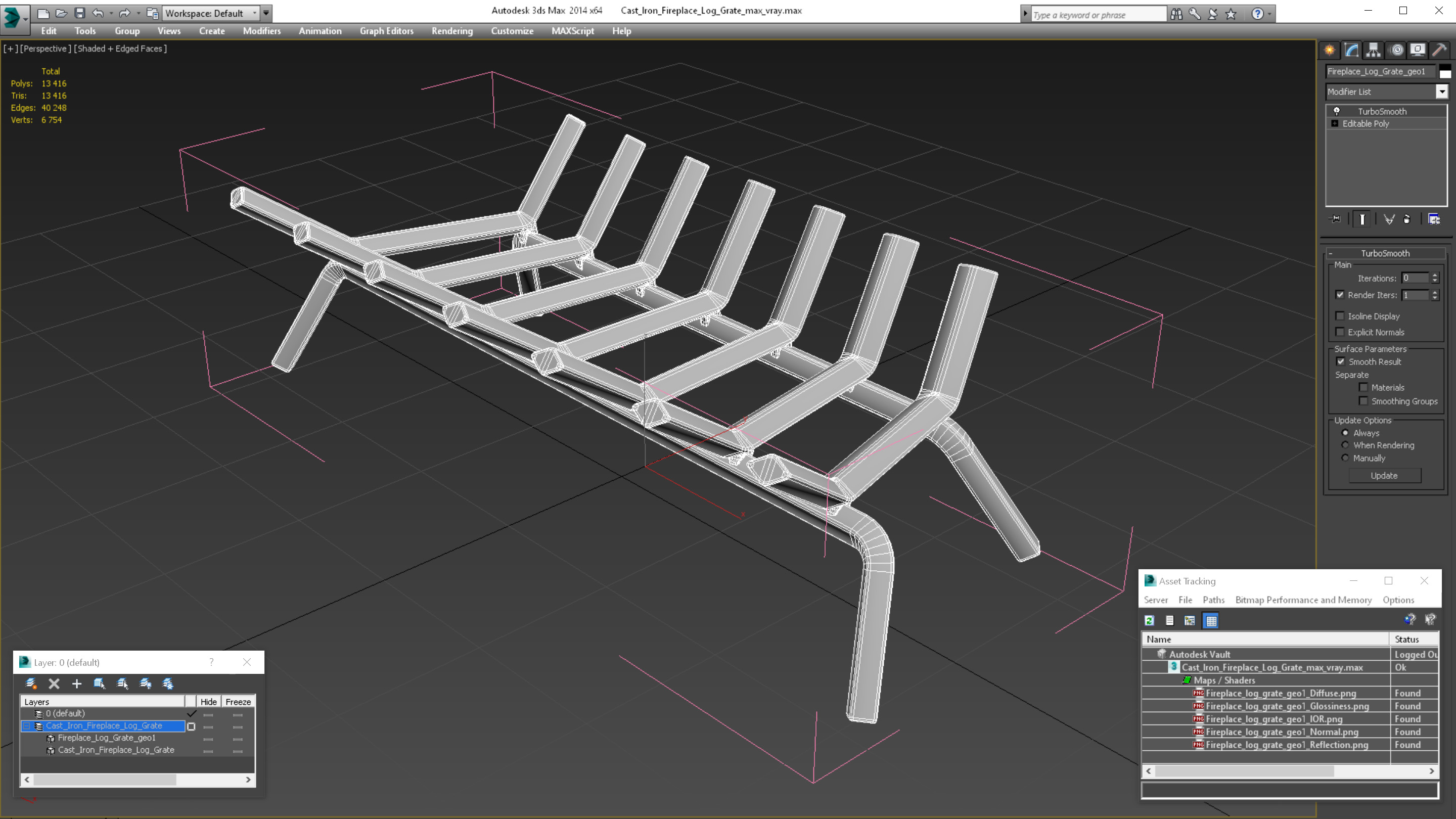Click the Asset Tracking horizontal scrollbar
The width and height of the screenshot is (1456, 819).
tap(1290, 771)
